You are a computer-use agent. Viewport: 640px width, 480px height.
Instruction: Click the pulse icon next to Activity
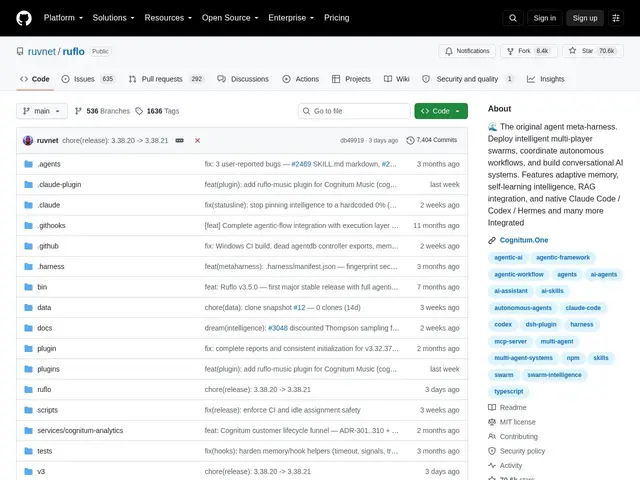tap(492, 465)
